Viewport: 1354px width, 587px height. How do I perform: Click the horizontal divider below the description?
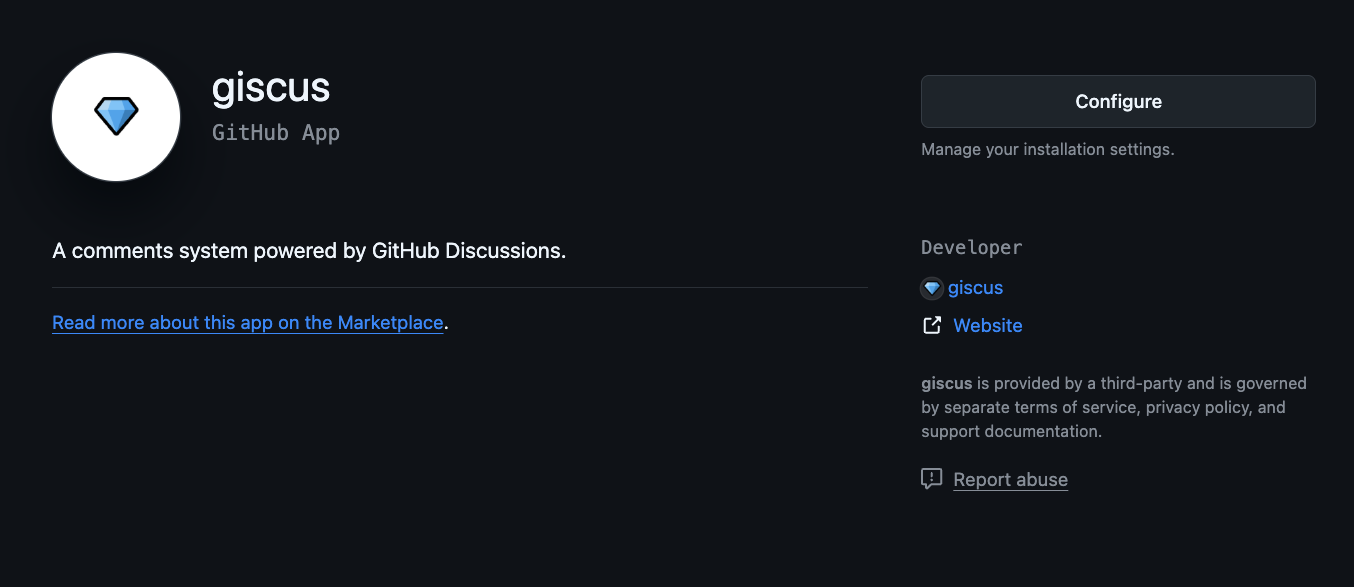point(460,288)
